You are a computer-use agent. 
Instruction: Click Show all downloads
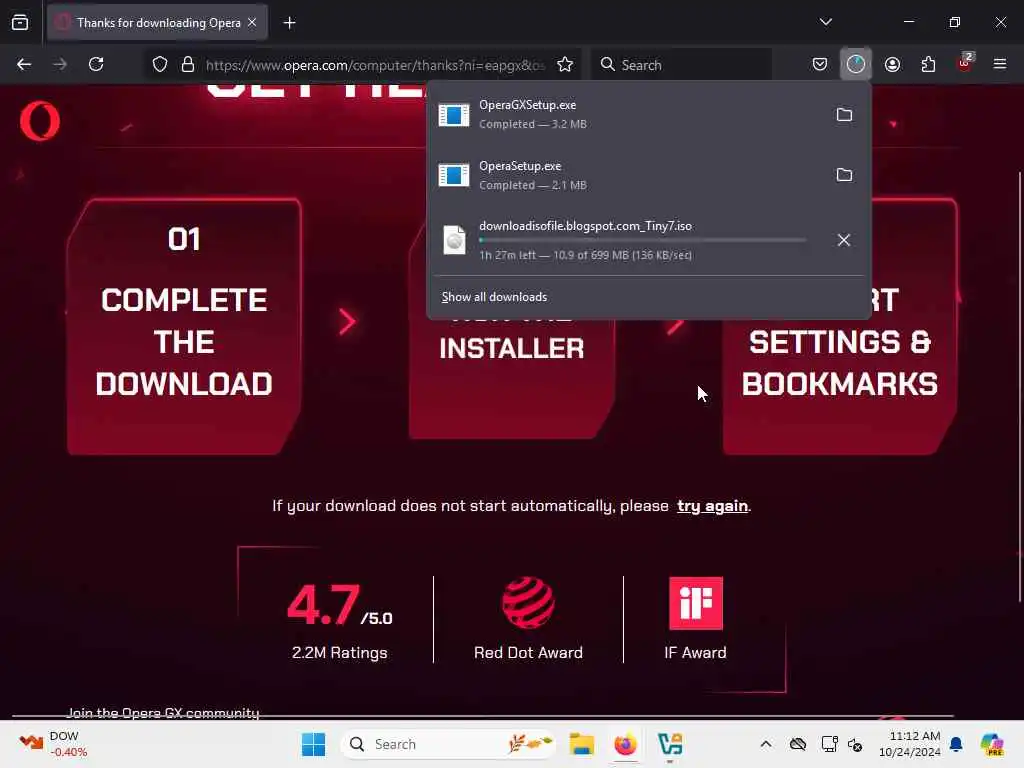(494, 297)
